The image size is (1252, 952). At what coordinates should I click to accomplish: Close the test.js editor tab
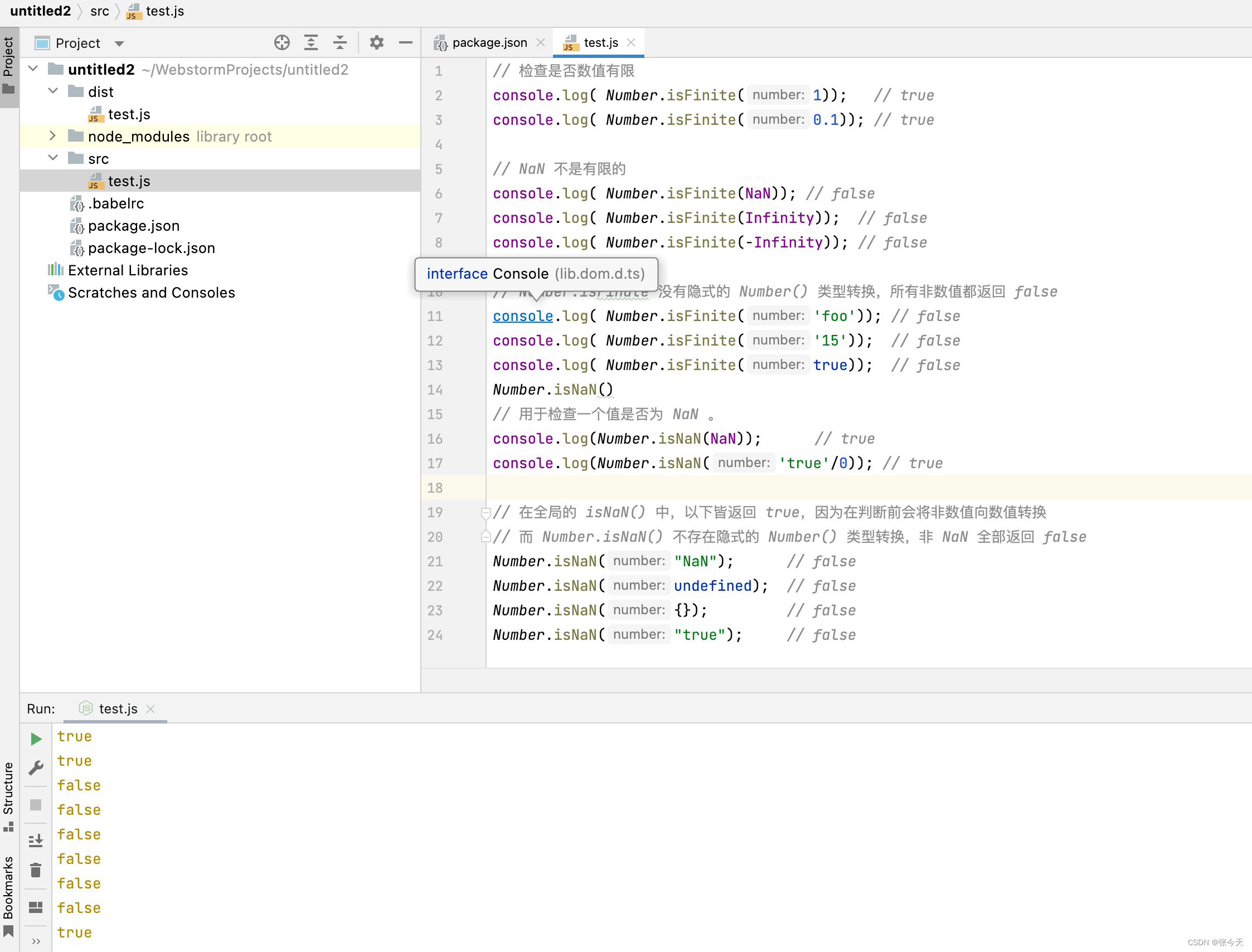(631, 42)
